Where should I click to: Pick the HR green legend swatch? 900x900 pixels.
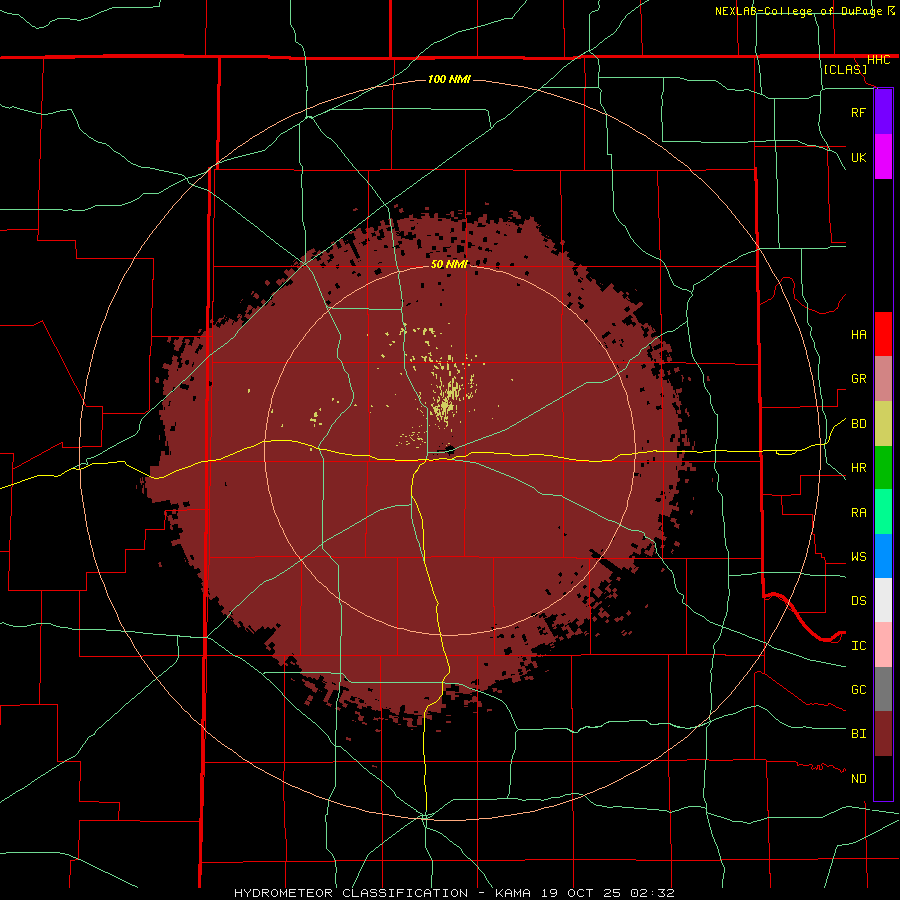coord(883,468)
